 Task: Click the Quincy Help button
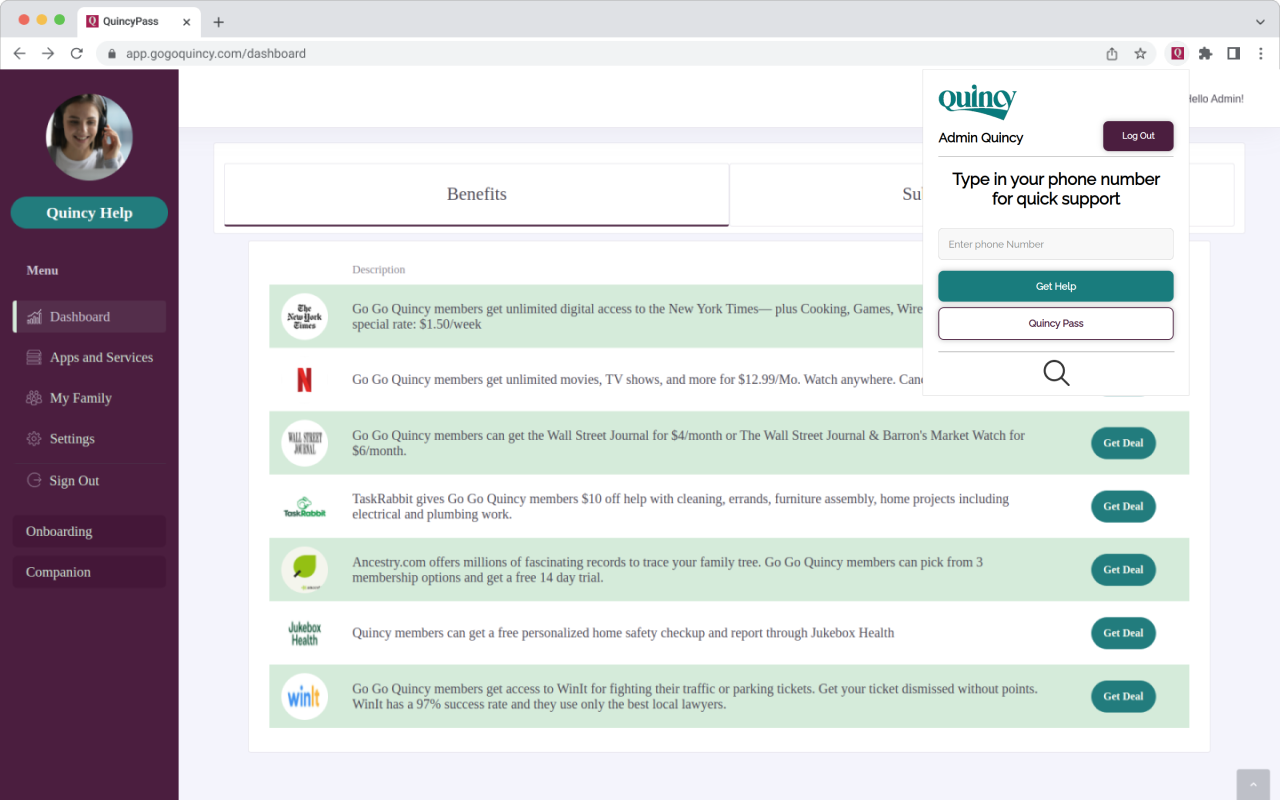click(89, 213)
